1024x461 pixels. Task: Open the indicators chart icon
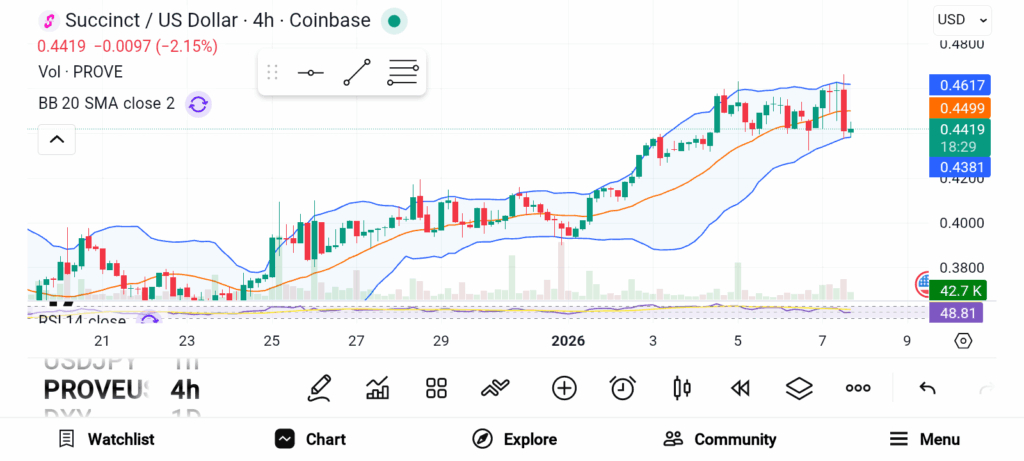pyautogui.click(x=378, y=388)
